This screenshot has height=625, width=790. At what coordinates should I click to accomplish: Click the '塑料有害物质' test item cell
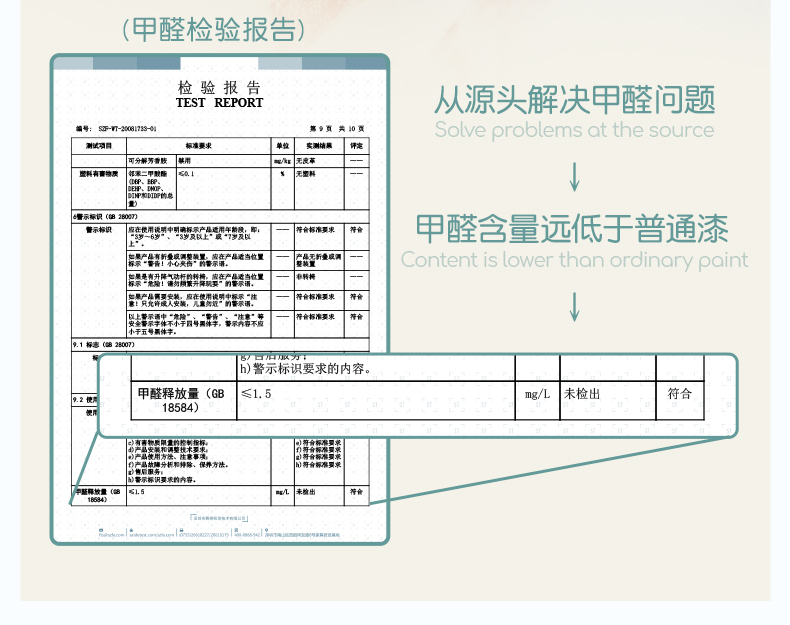[x=99, y=174]
